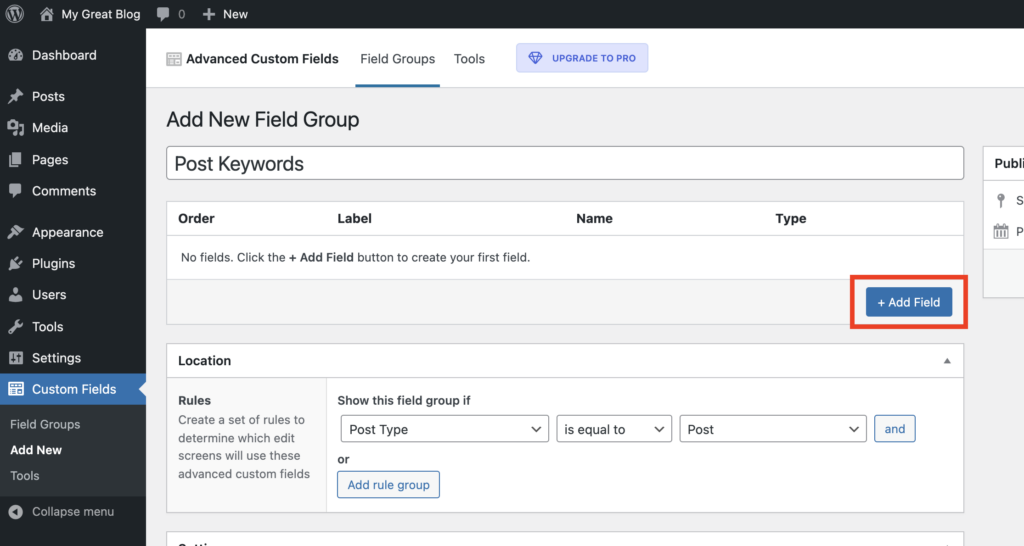Click the Location panel title
Image resolution: width=1024 pixels, height=546 pixels.
point(204,361)
